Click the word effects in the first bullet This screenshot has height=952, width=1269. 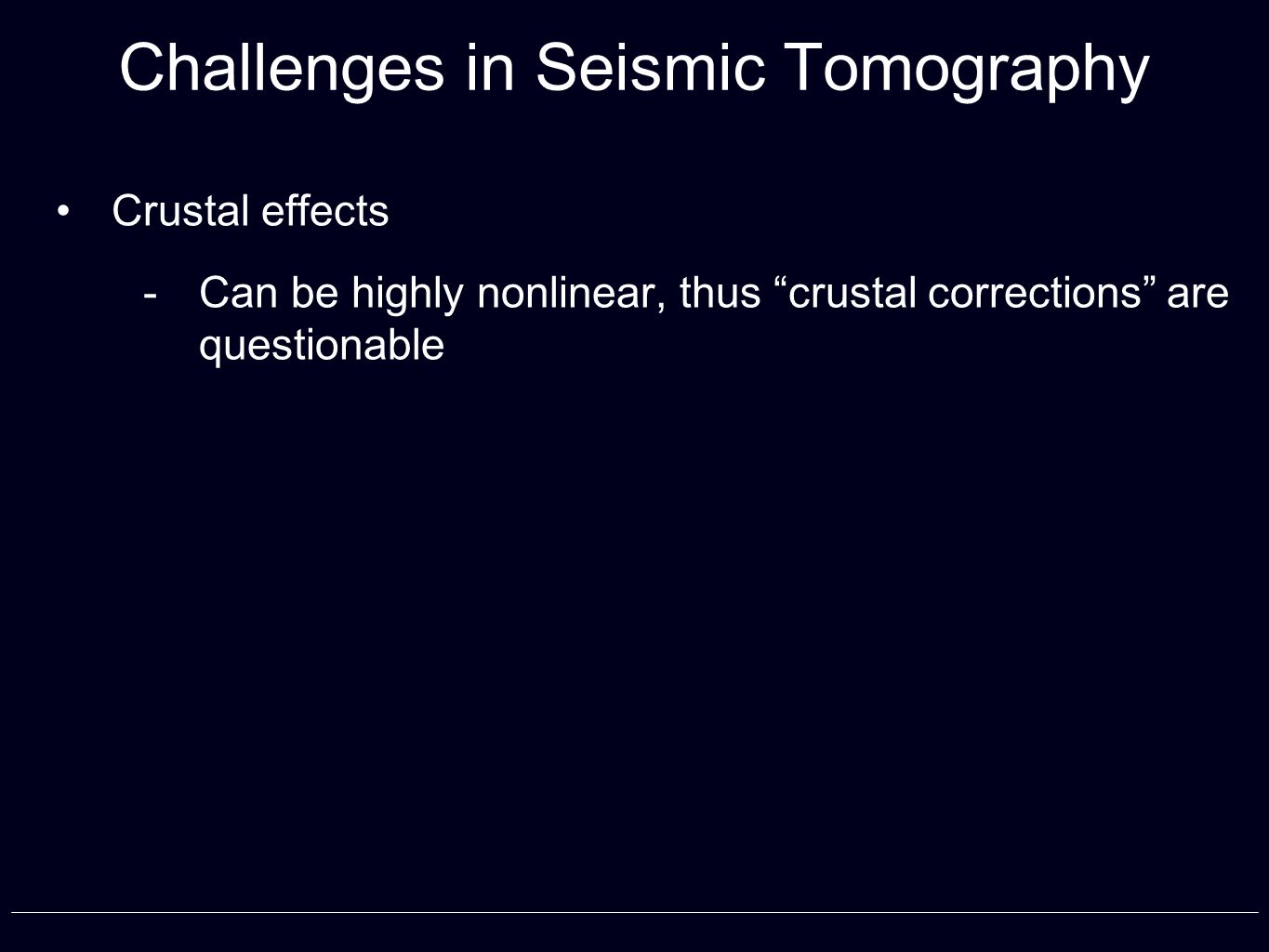(x=325, y=211)
